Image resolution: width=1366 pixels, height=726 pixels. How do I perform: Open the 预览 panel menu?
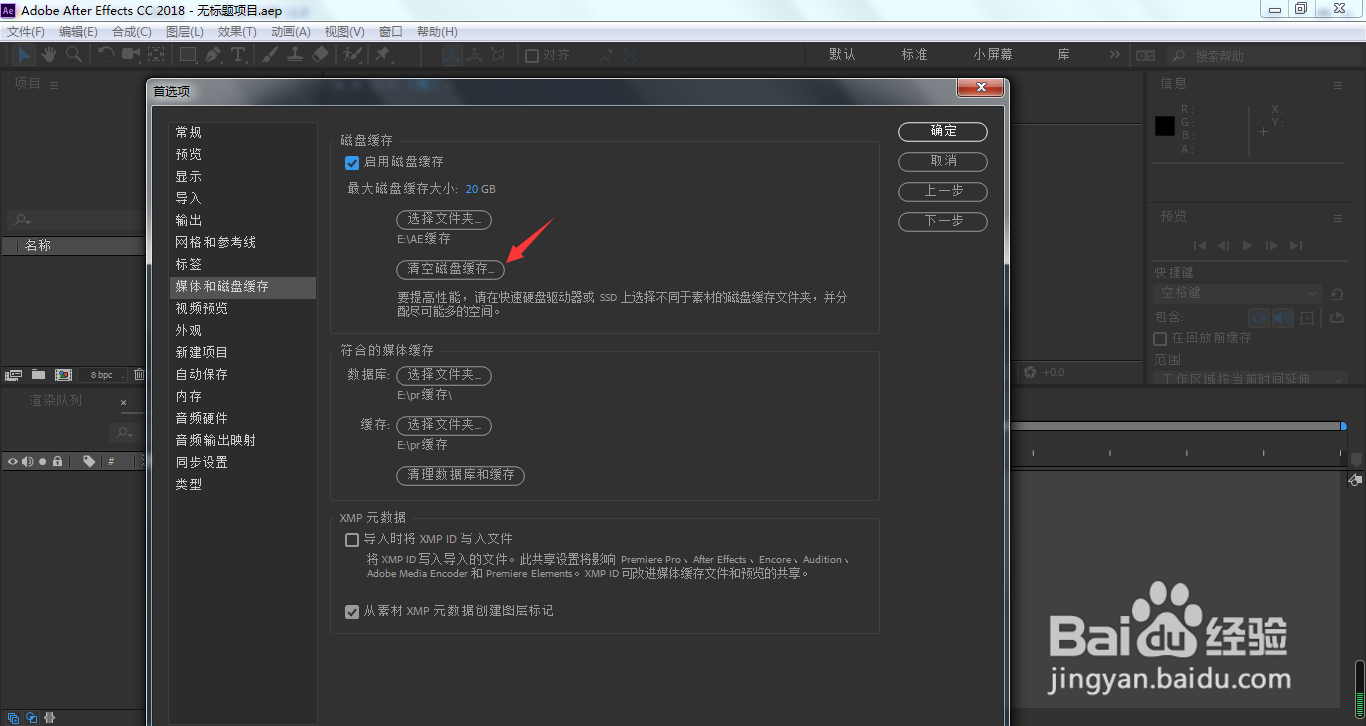1338,217
